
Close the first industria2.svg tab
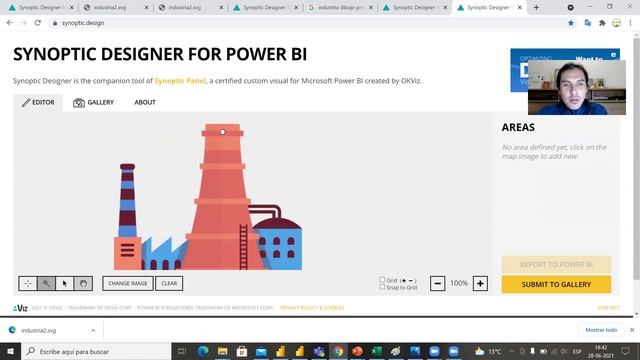tap(147, 7)
